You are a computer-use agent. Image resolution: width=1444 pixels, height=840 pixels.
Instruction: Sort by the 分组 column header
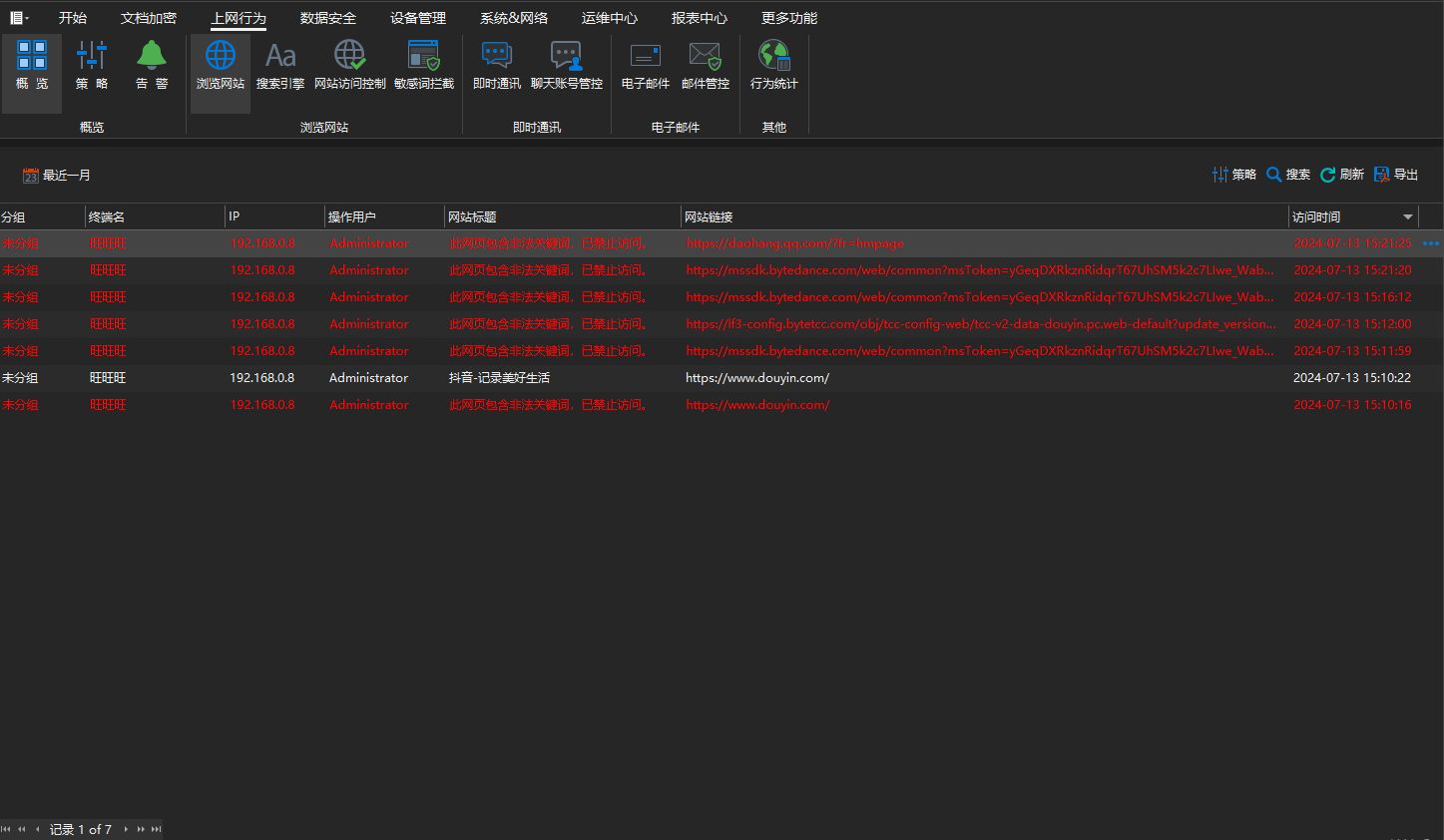pos(42,216)
